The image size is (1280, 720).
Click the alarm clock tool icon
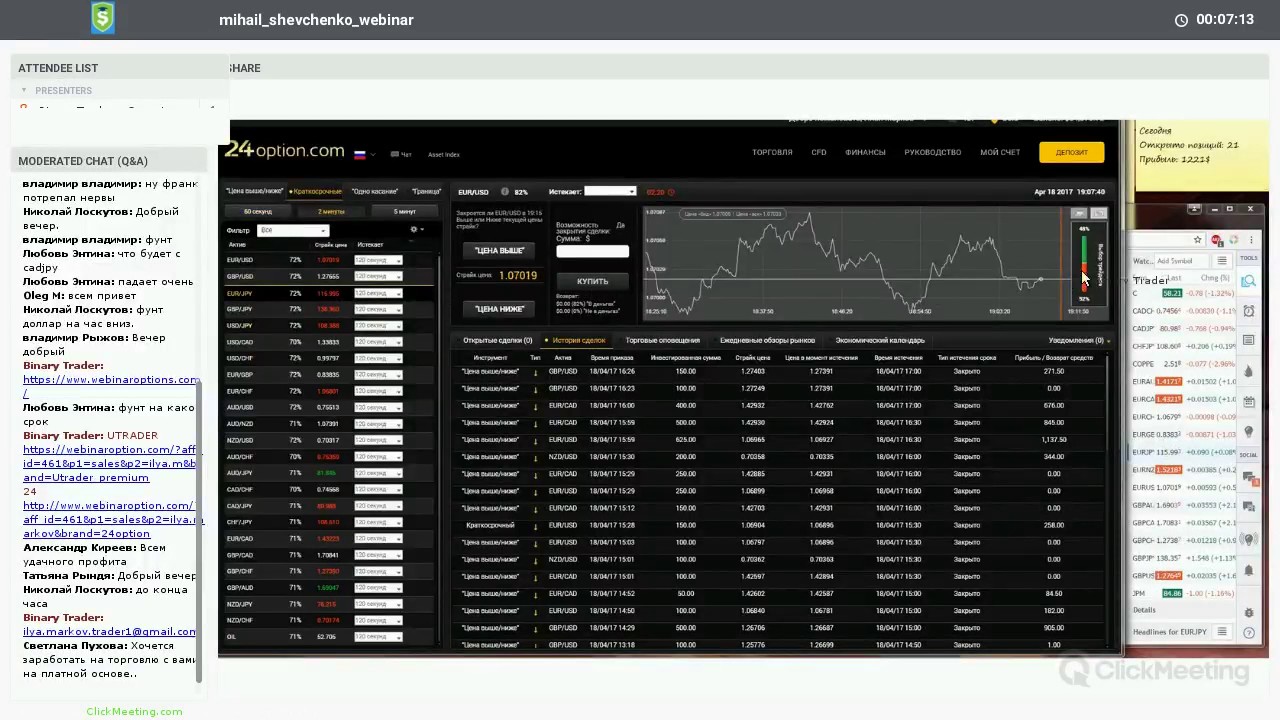point(1248,311)
